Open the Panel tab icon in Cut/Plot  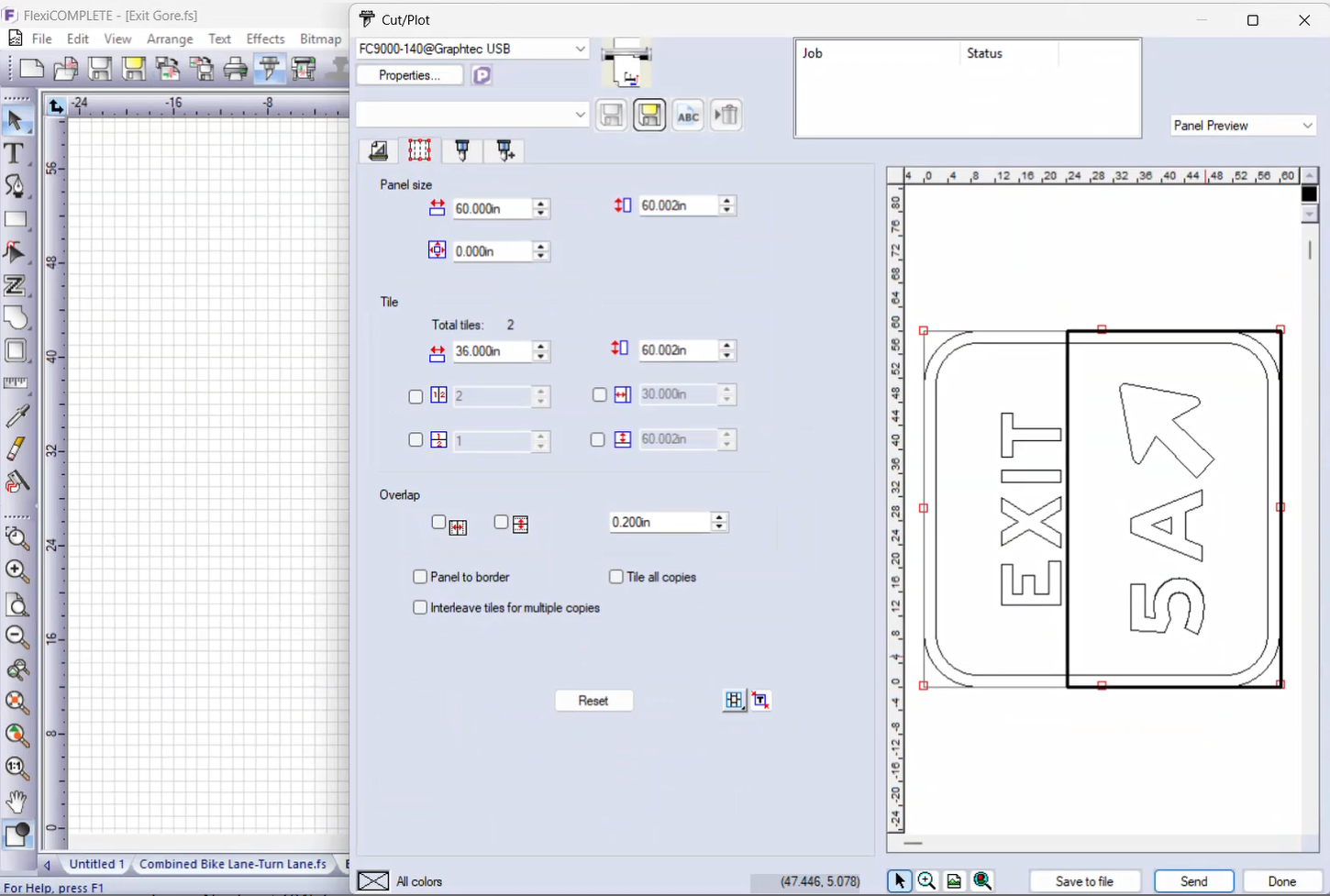[x=419, y=150]
